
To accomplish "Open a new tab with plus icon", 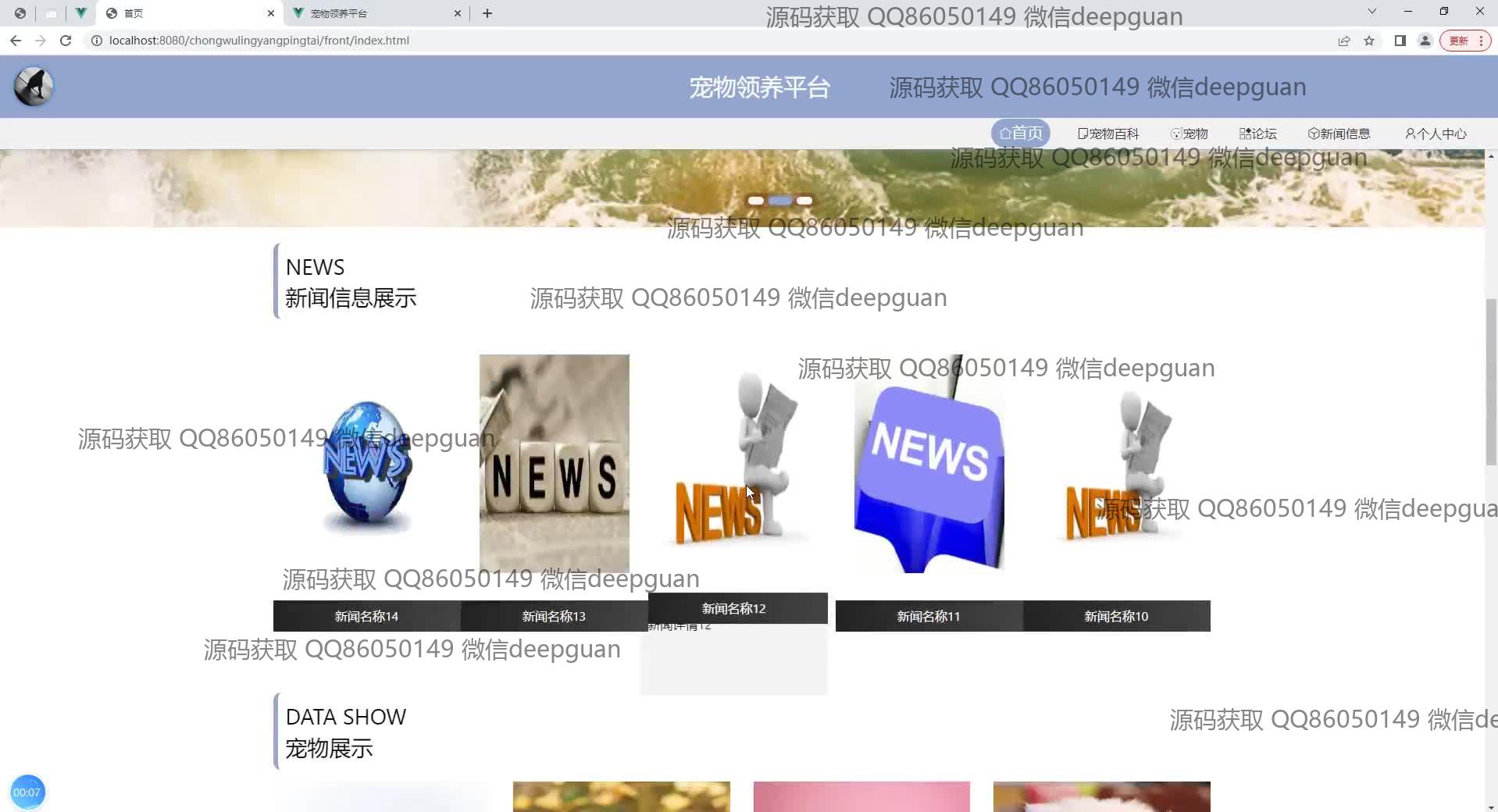I will tap(487, 13).
